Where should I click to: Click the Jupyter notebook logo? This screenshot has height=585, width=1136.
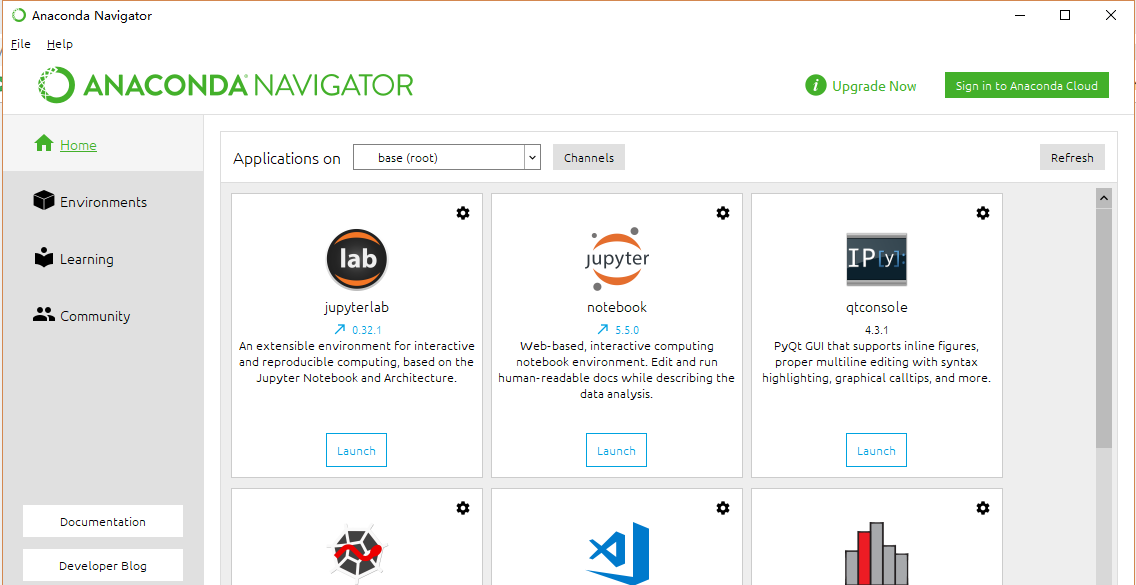(617, 259)
